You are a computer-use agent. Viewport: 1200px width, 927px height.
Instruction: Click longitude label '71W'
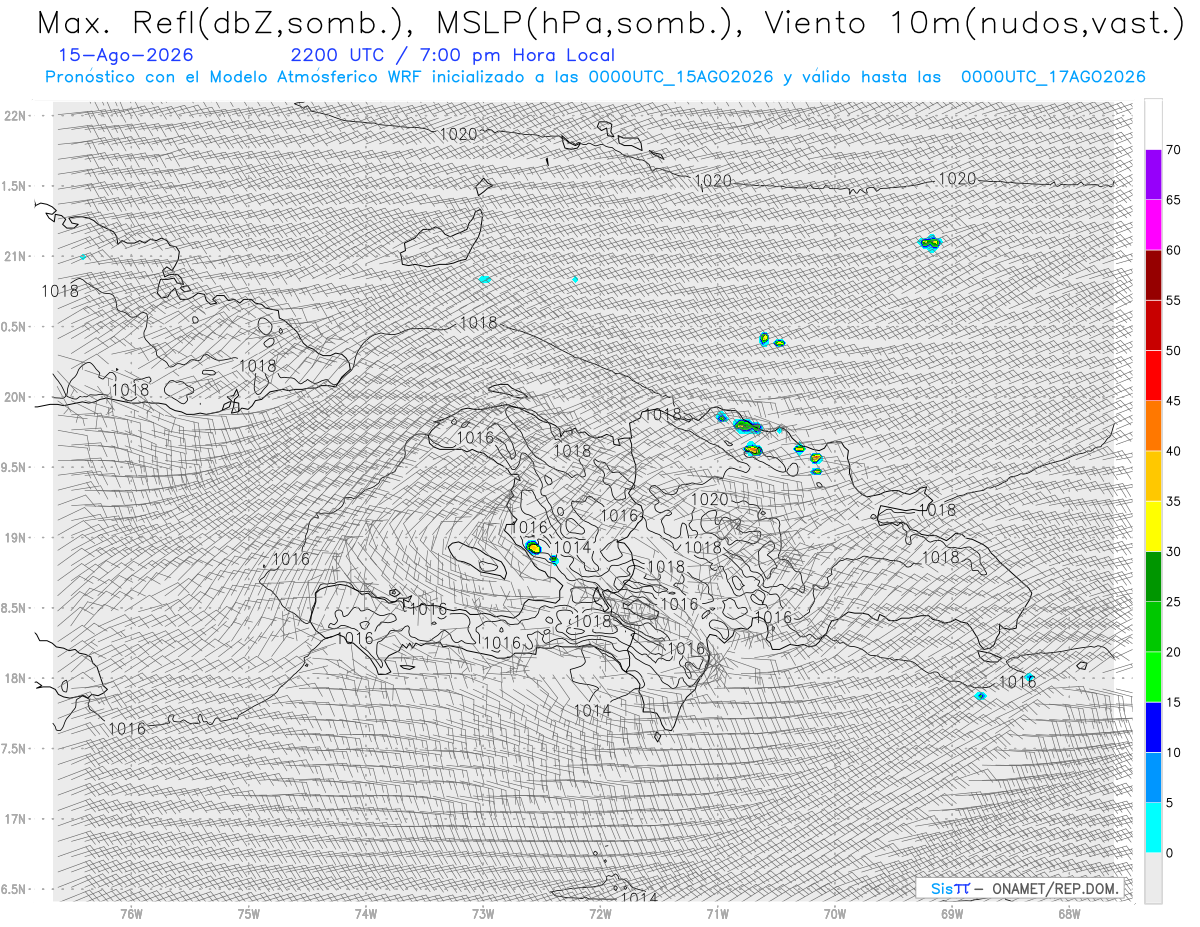point(717,913)
